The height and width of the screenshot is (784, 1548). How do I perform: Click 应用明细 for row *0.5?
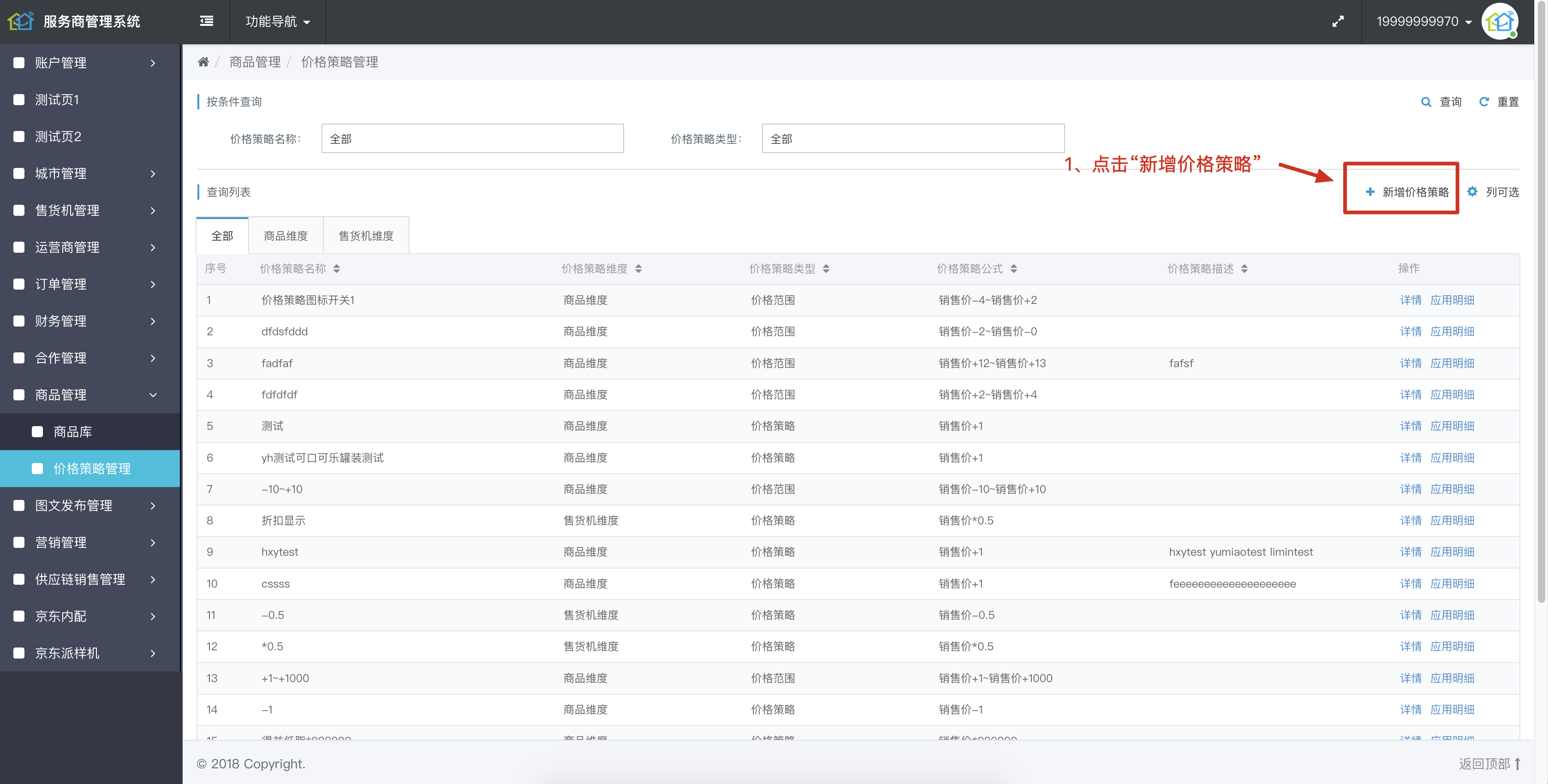pos(1452,647)
